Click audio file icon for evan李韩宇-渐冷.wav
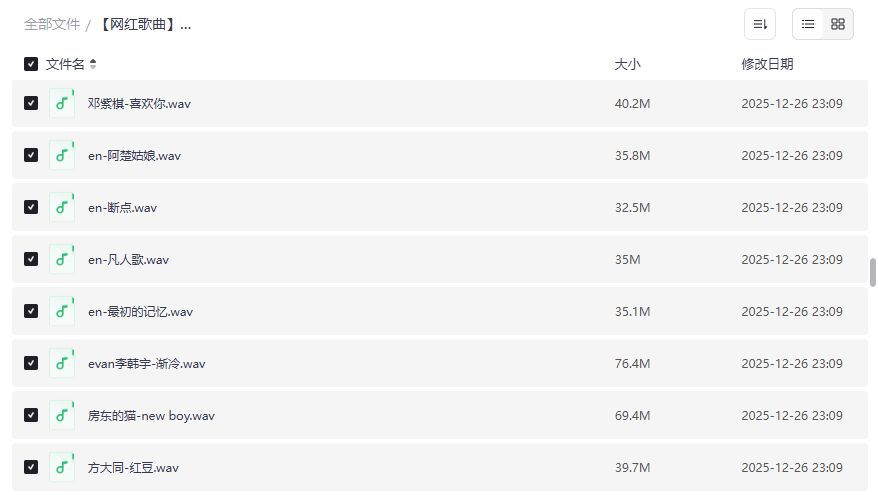 pyautogui.click(x=62, y=363)
